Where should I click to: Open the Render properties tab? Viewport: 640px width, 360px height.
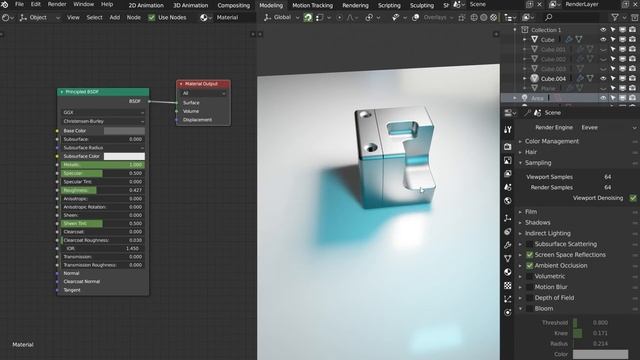pyautogui.click(x=508, y=147)
